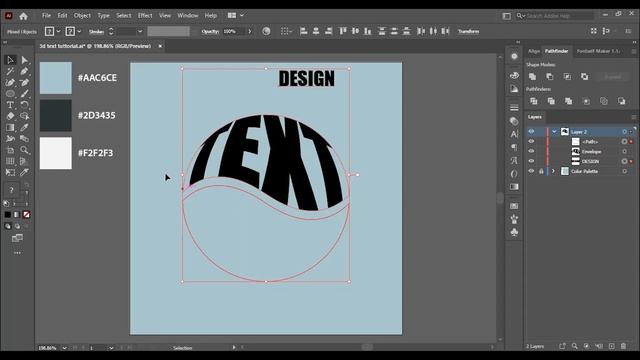Open the File menu
Image resolution: width=640 pixels, height=360 pixels.
46,16
